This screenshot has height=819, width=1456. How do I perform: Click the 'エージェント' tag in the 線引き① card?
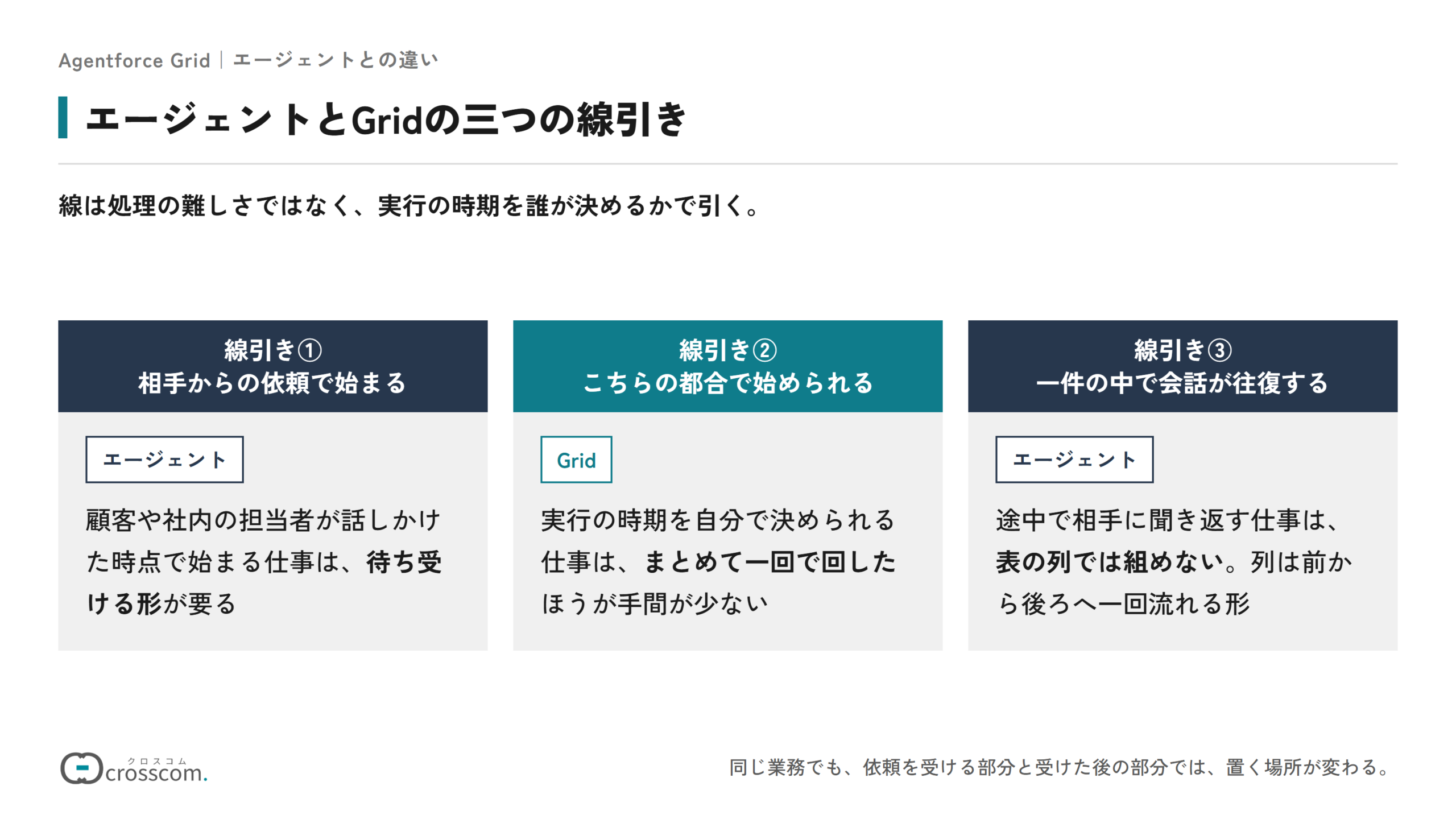click(164, 460)
